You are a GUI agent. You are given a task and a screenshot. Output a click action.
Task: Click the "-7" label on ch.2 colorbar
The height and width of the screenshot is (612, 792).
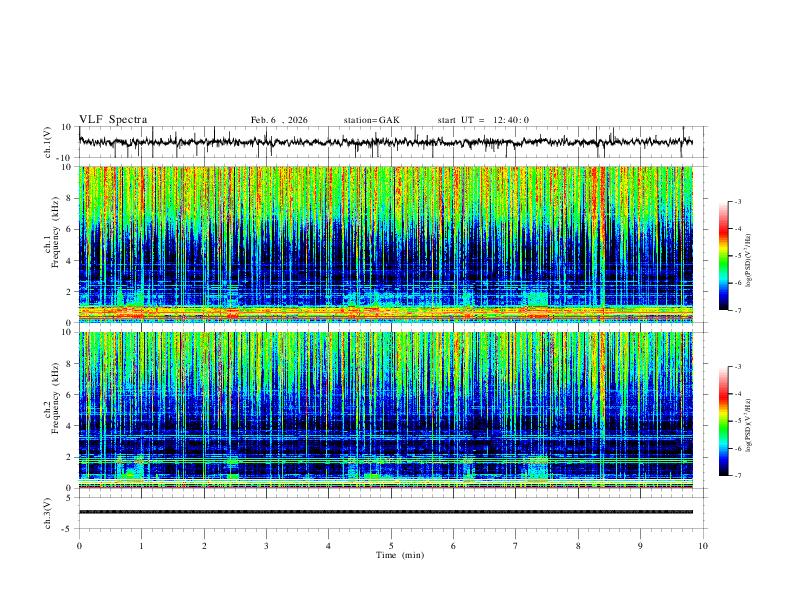click(x=738, y=476)
